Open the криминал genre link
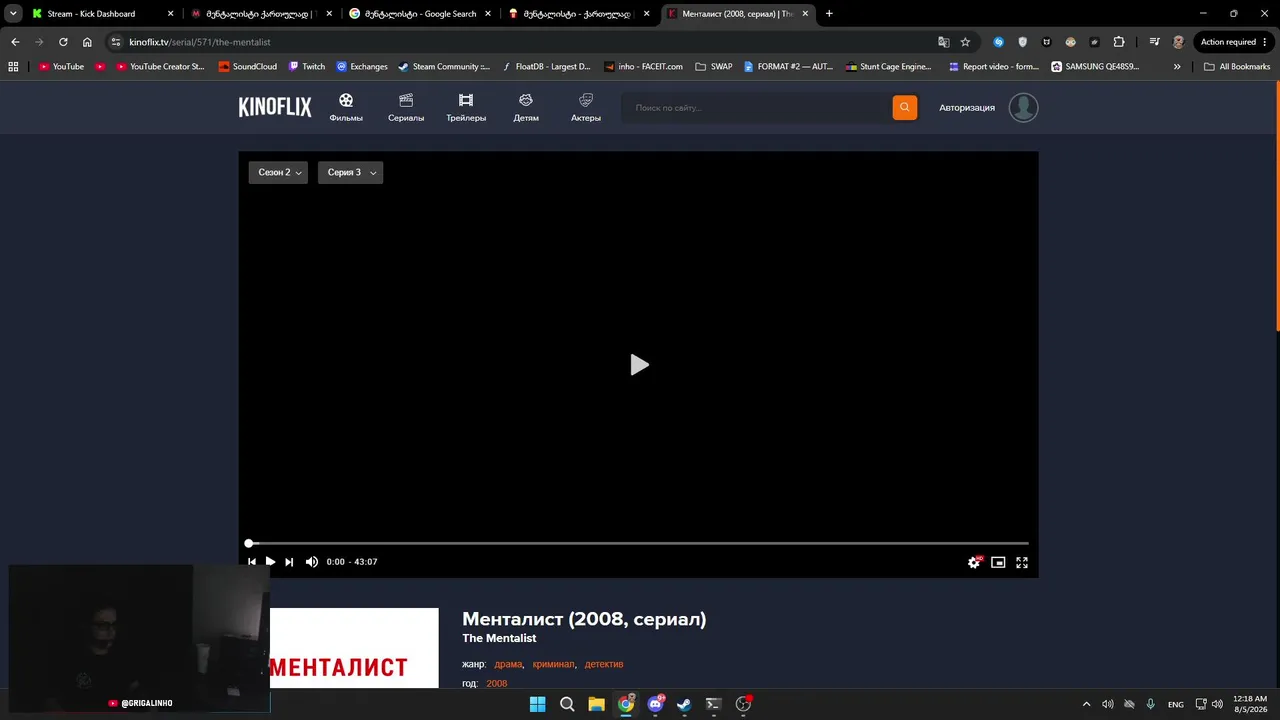 [x=554, y=664]
